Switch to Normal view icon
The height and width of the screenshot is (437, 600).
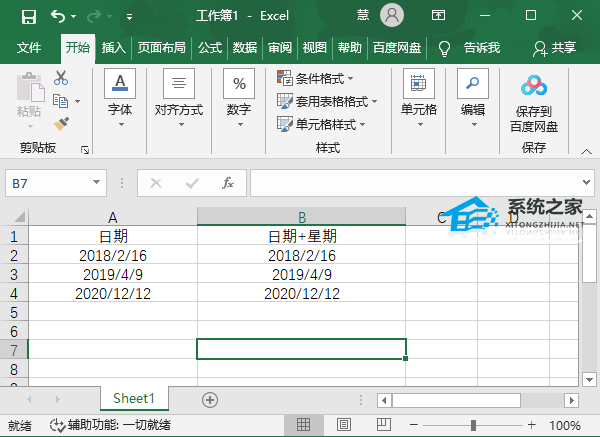[x=303, y=425]
